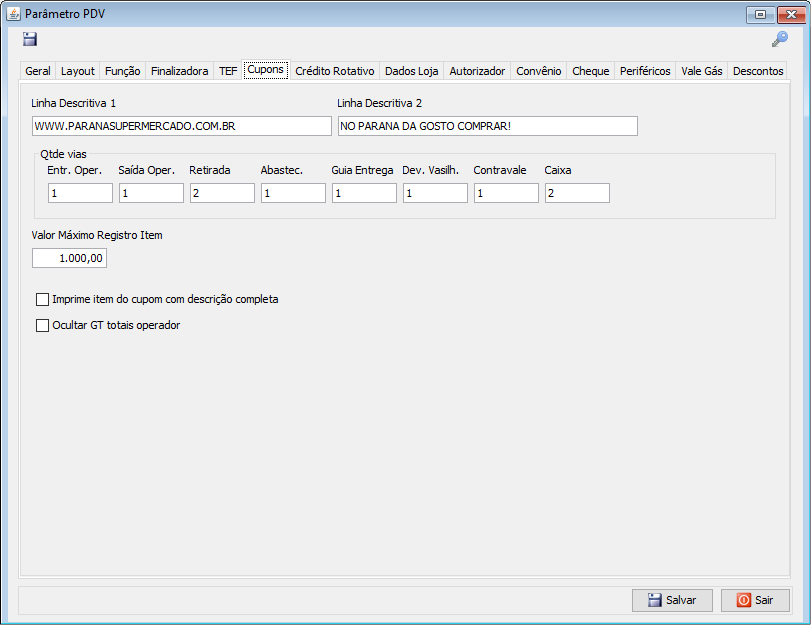Select the Retirada quantity field
This screenshot has height=625, width=811.
click(x=222, y=193)
